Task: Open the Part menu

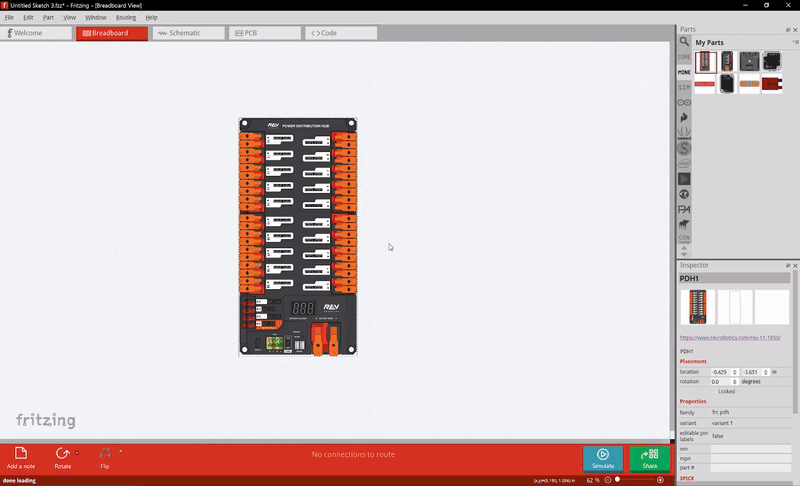Action: pyautogui.click(x=48, y=17)
